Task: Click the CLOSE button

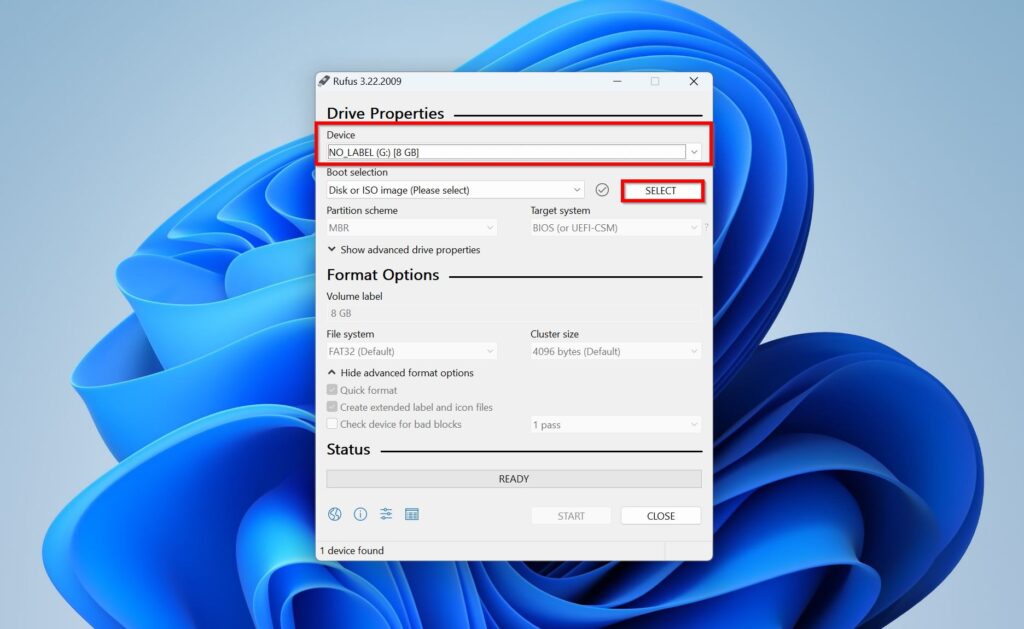Action: pyautogui.click(x=661, y=515)
